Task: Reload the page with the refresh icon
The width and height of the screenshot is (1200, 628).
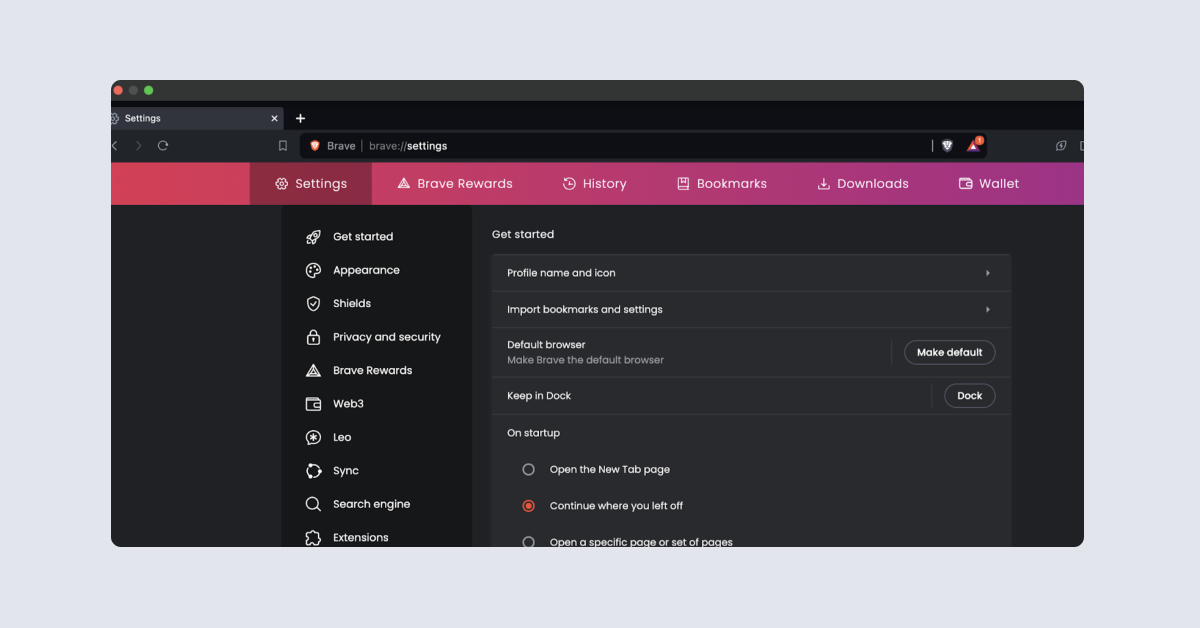Action: pyautogui.click(x=163, y=146)
